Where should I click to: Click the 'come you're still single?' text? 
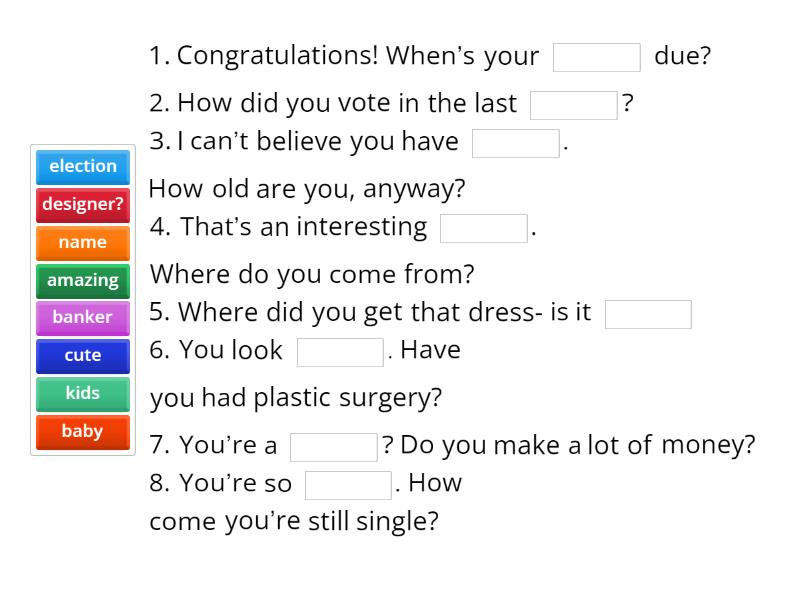coord(293,521)
